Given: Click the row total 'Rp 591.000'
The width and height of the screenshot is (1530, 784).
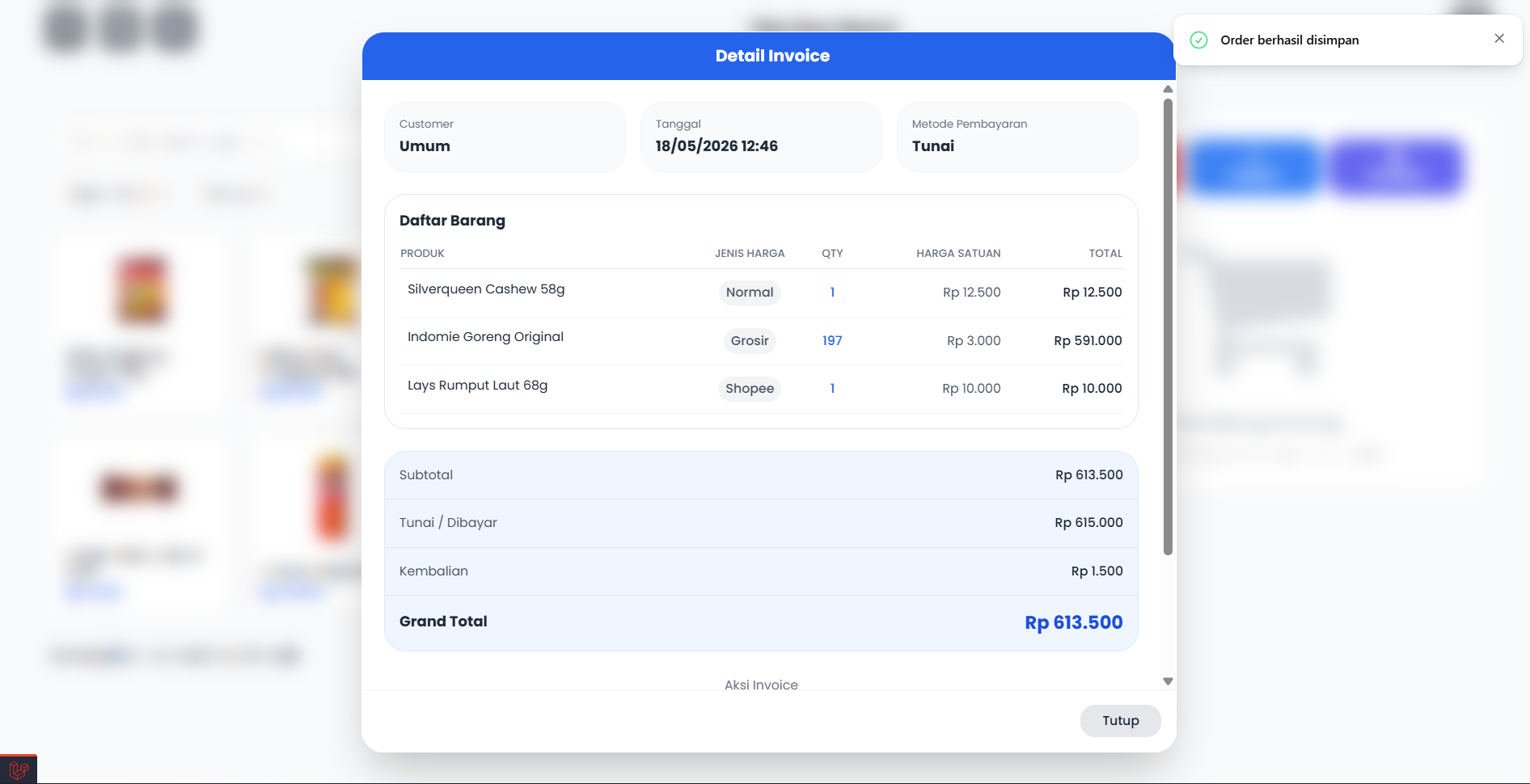Looking at the screenshot, I should [x=1088, y=341].
